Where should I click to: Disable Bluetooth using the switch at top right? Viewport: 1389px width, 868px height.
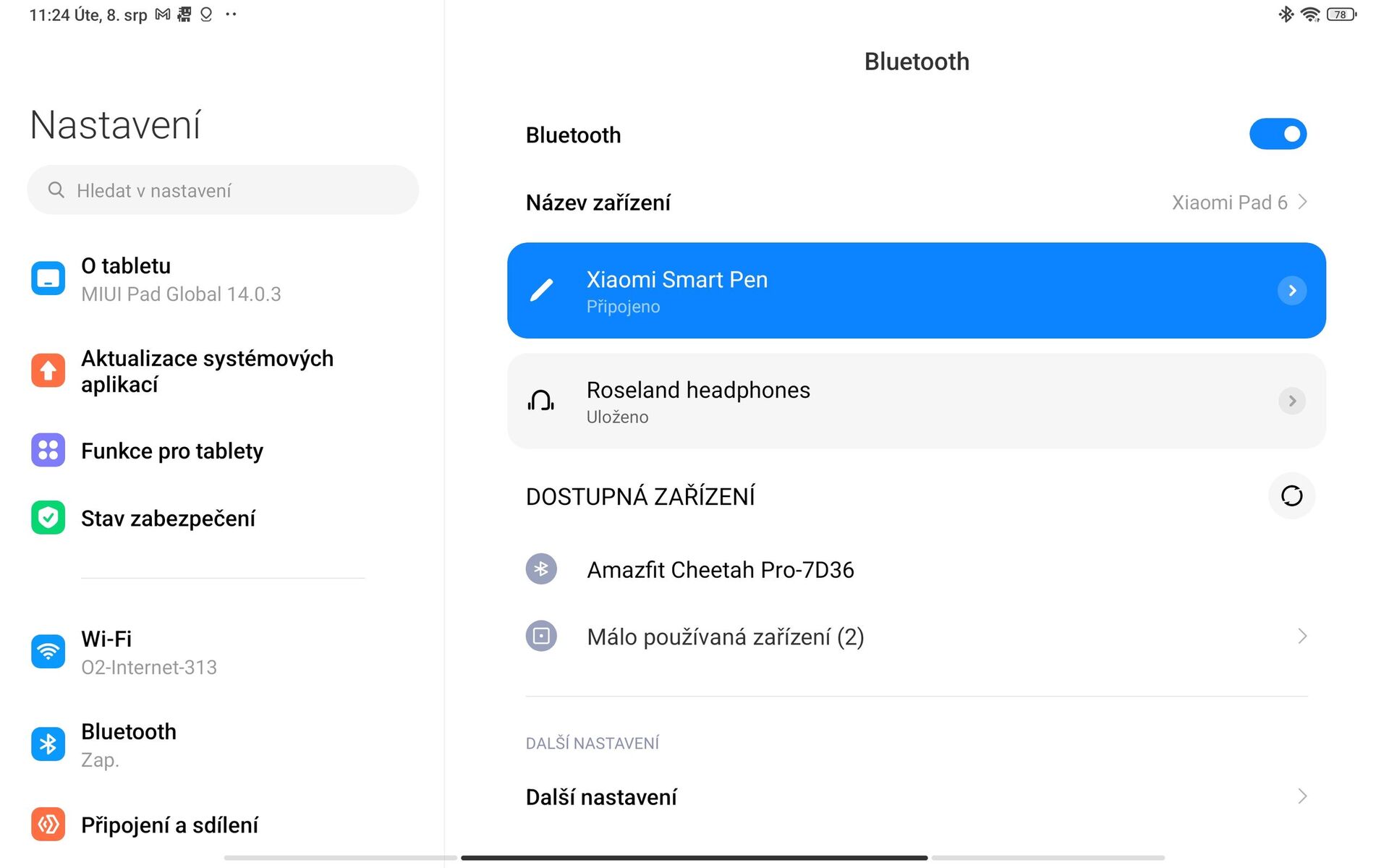pyautogui.click(x=1278, y=134)
